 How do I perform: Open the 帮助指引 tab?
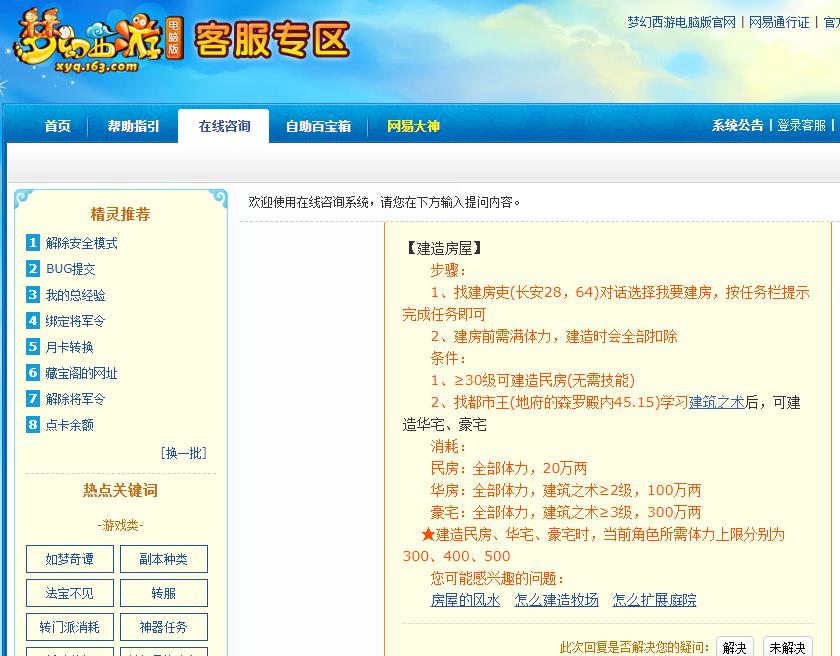(x=133, y=126)
